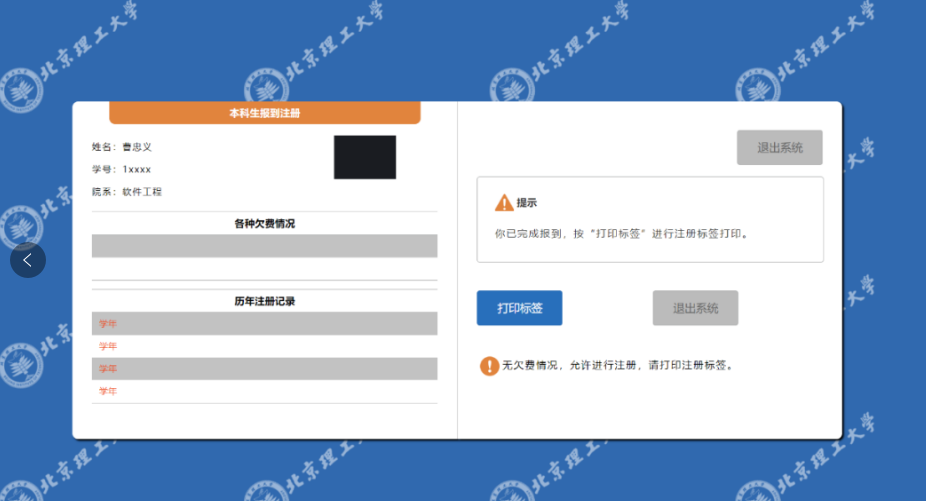Viewport: 926px width, 501px height.
Task: Click the student ID 1xxxx text
Action: (x=137, y=169)
